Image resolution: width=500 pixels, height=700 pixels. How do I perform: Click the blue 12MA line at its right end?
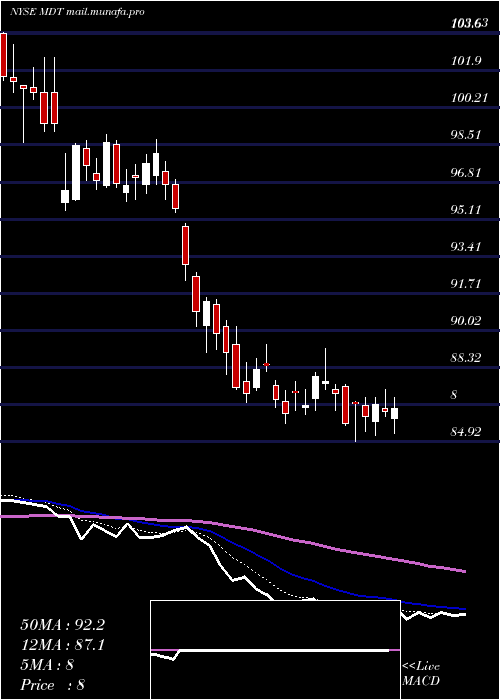pyautogui.click(x=462, y=608)
